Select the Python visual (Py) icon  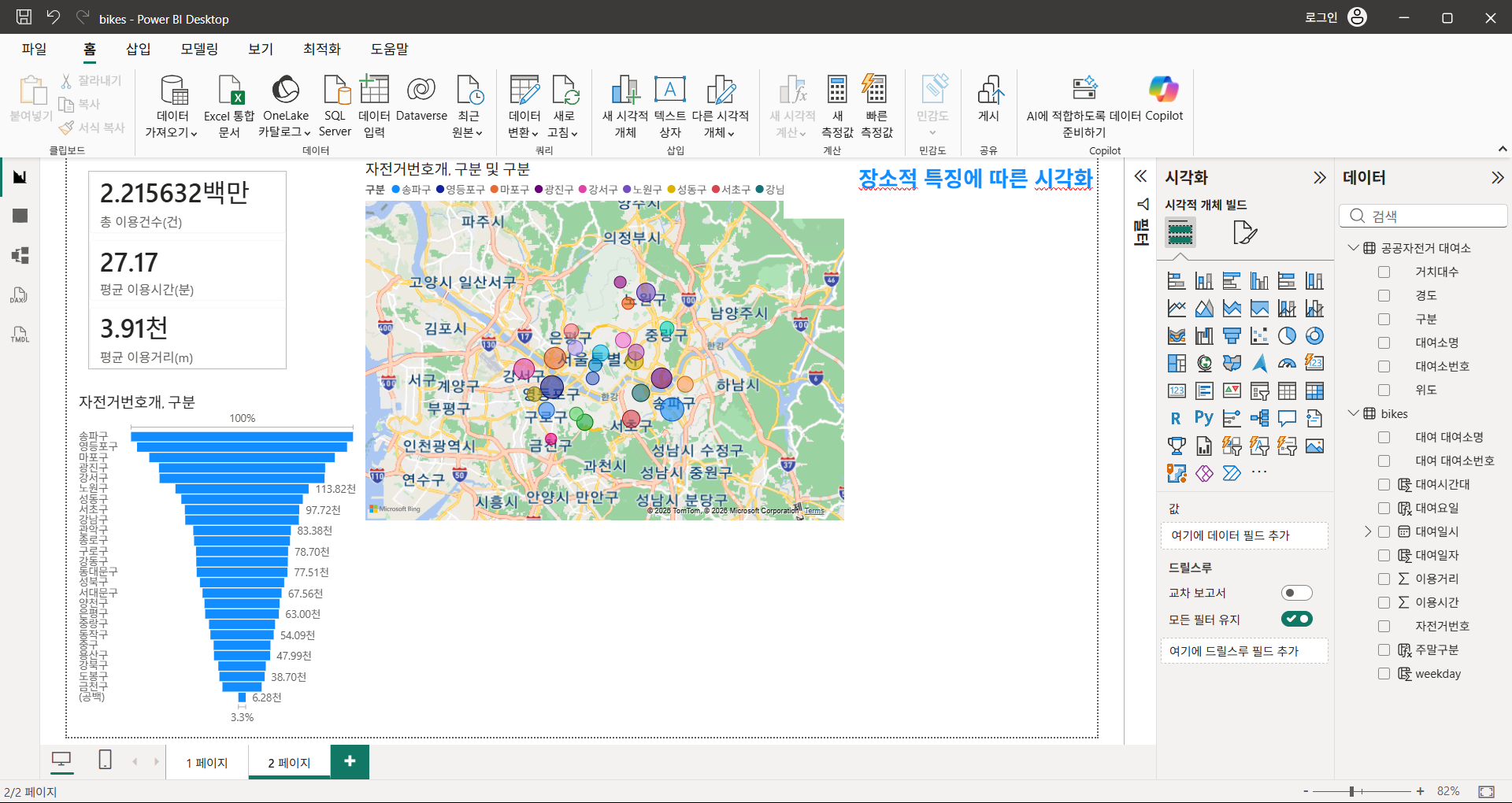click(1204, 418)
